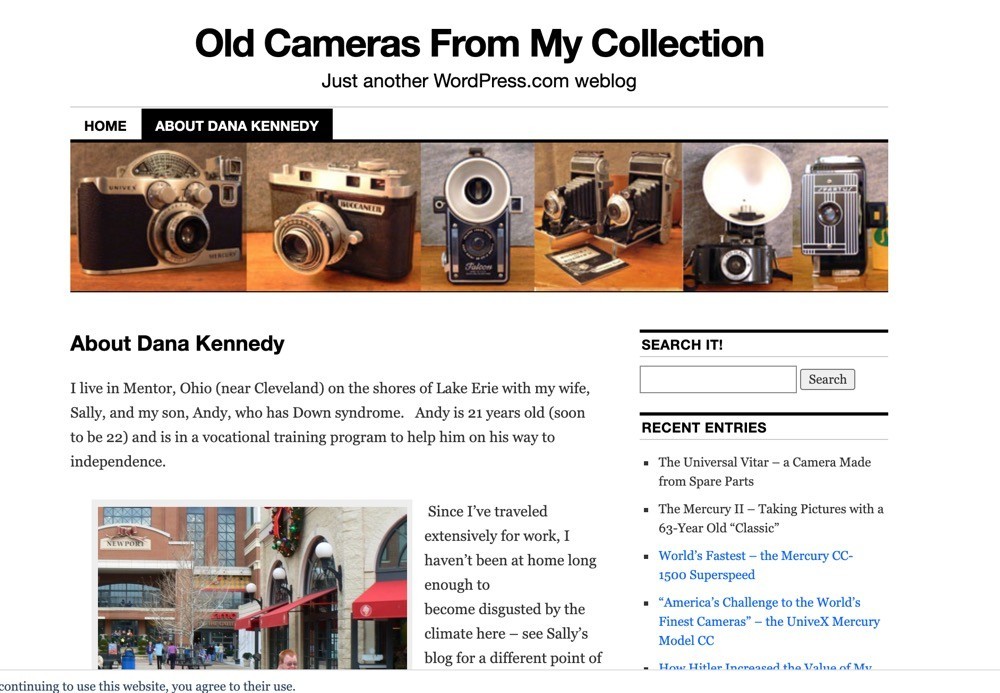Click the Search button
This screenshot has width=1000, height=693.
click(x=827, y=379)
